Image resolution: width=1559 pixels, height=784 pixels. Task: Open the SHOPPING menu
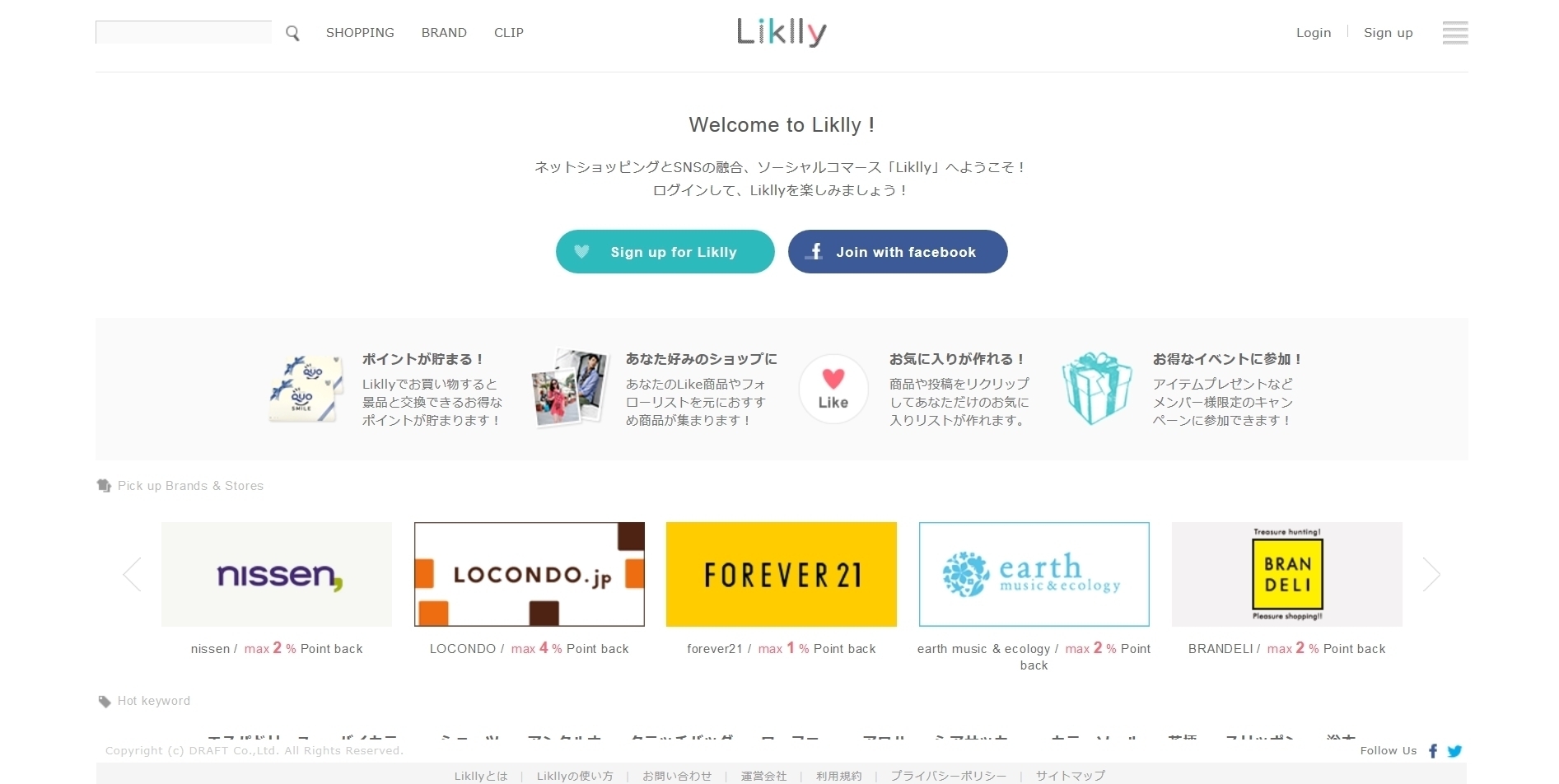pos(360,33)
